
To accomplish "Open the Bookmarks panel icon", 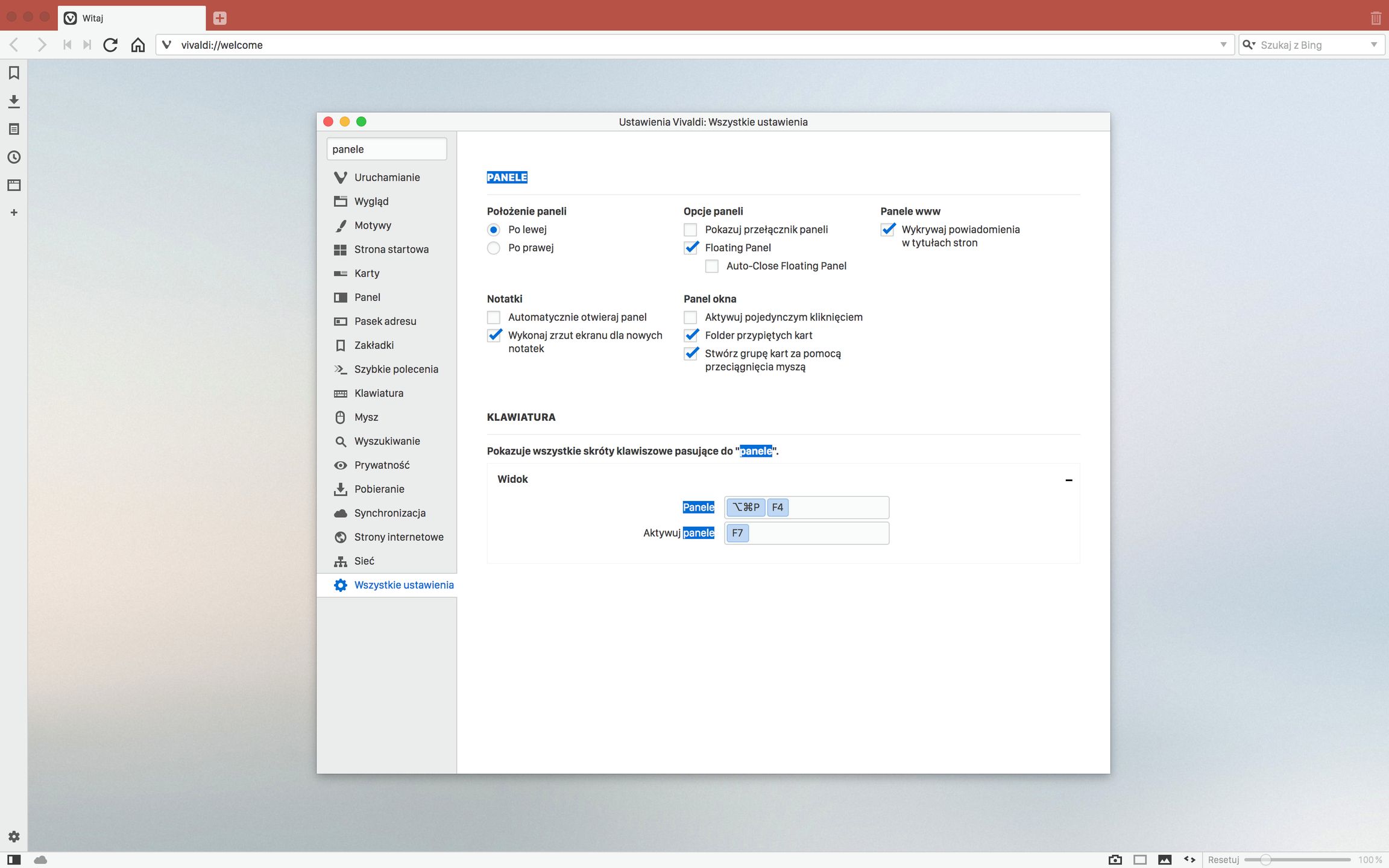I will coord(14,73).
